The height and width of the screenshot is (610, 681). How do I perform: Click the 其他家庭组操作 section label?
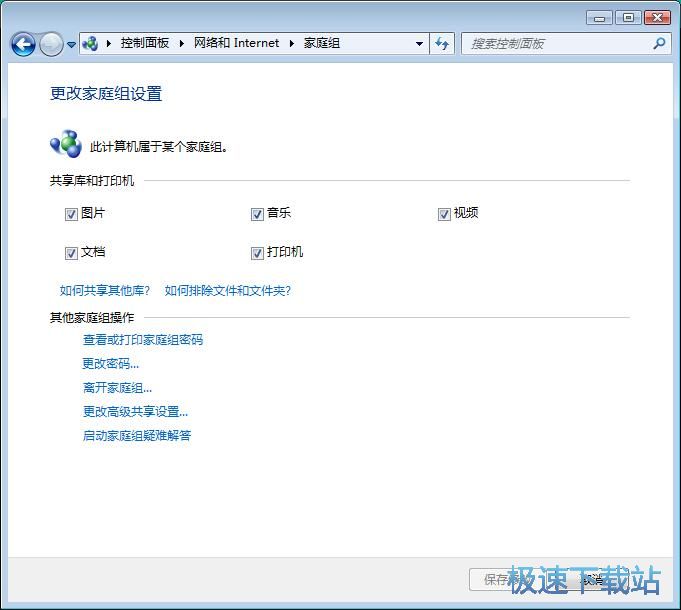coord(92,318)
